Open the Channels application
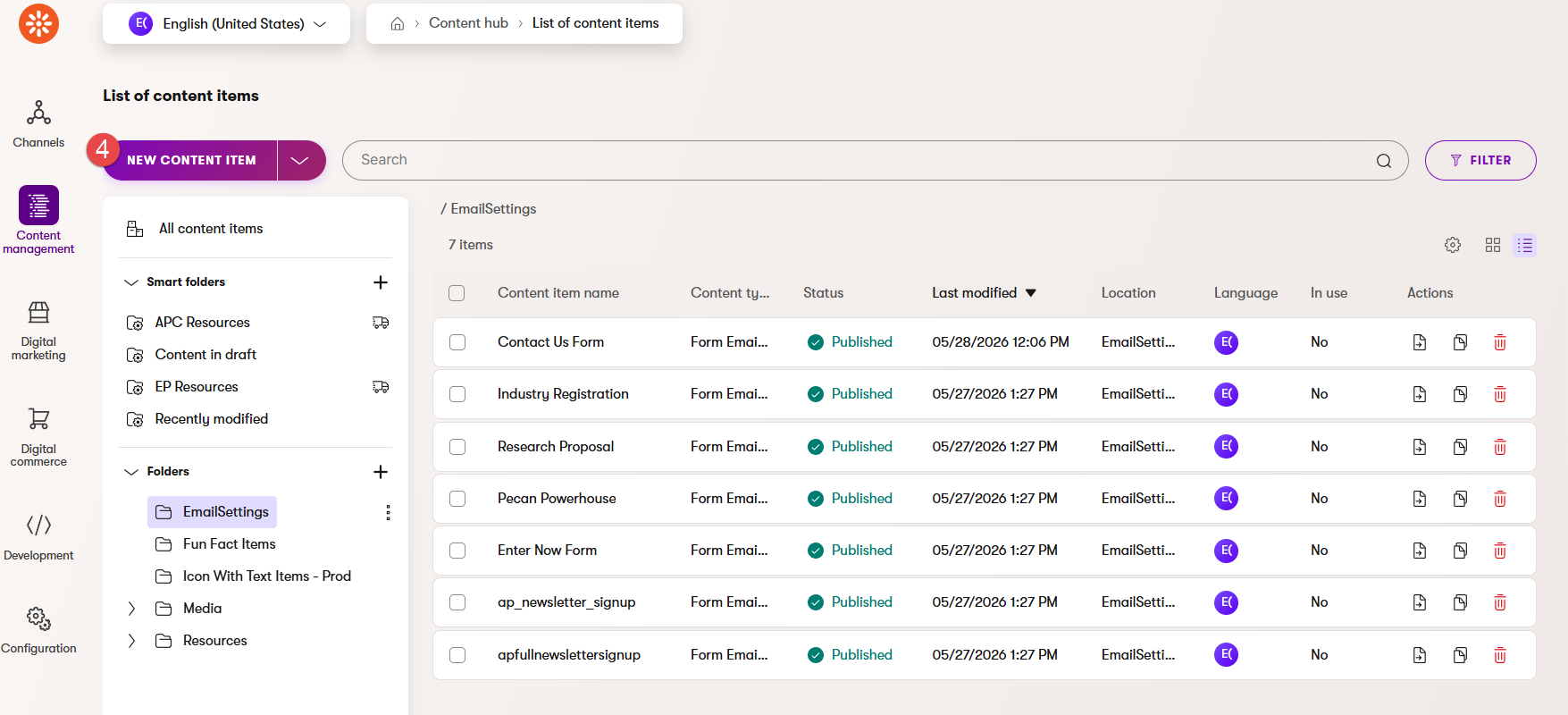 pyautogui.click(x=38, y=123)
